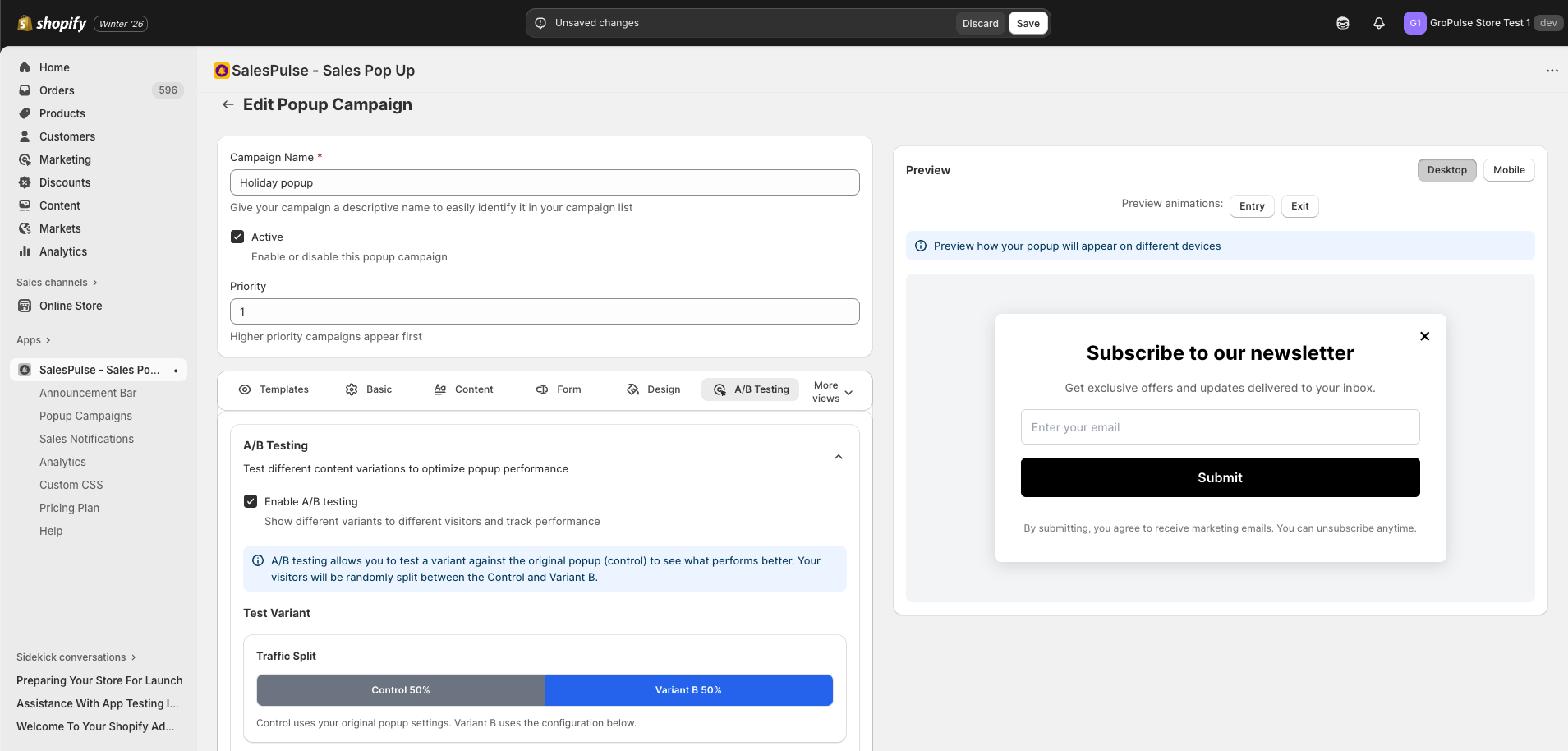Open the Templates view in the popup editor
The width and height of the screenshot is (1568, 751).
[274, 389]
